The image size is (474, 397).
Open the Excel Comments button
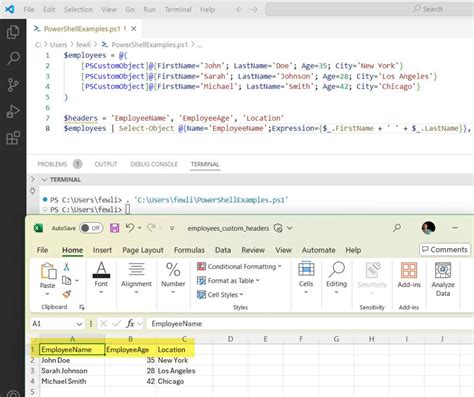pos(445,249)
